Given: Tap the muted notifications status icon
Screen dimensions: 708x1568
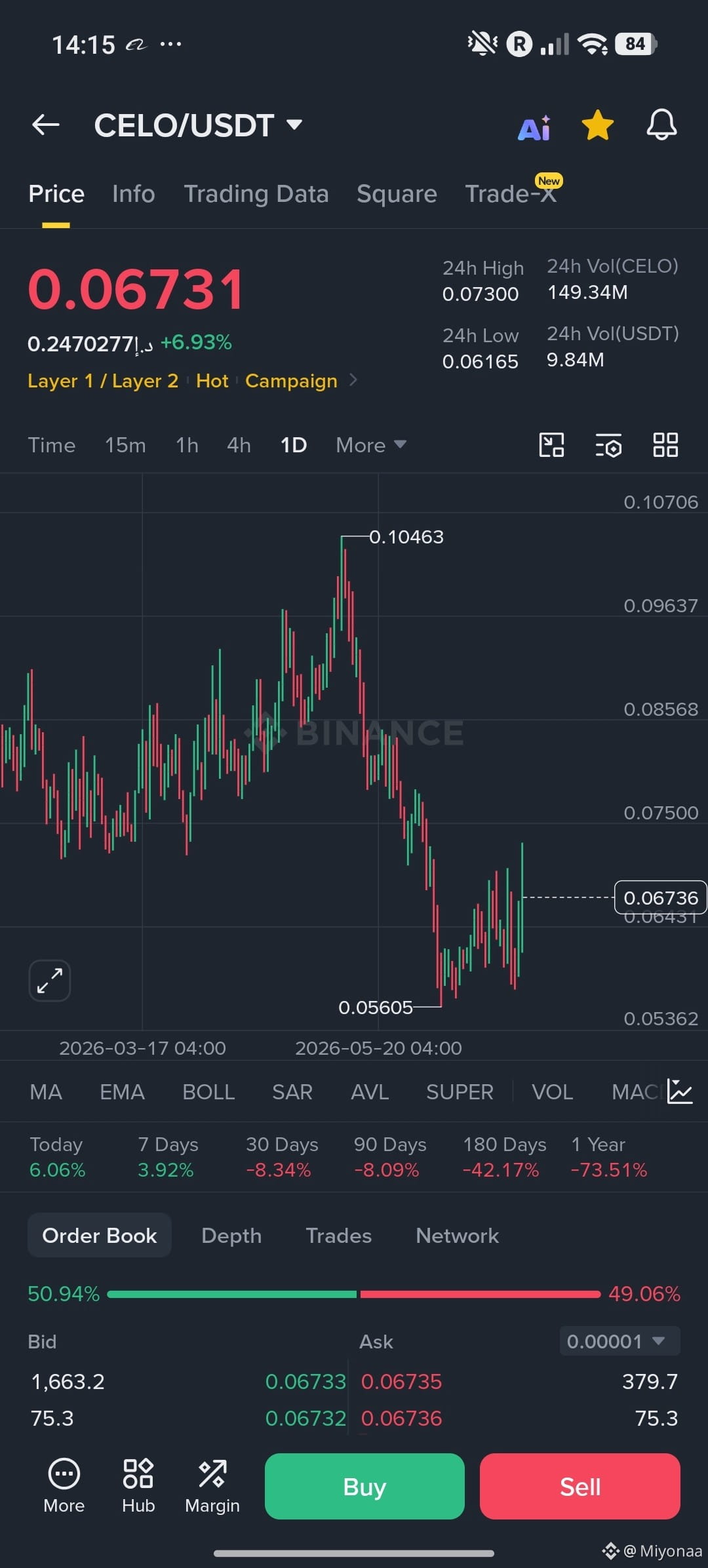Looking at the screenshot, I should pyautogui.click(x=482, y=44).
